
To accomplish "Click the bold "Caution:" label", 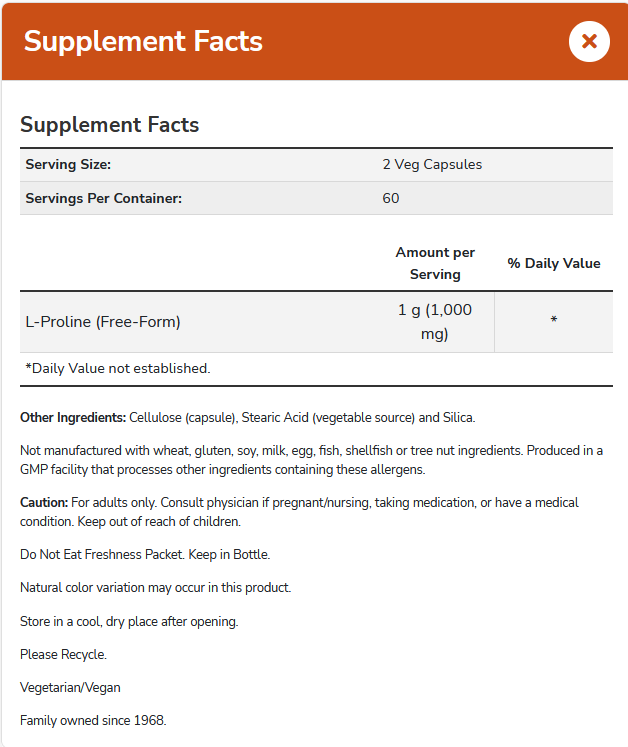I will click(x=44, y=502).
